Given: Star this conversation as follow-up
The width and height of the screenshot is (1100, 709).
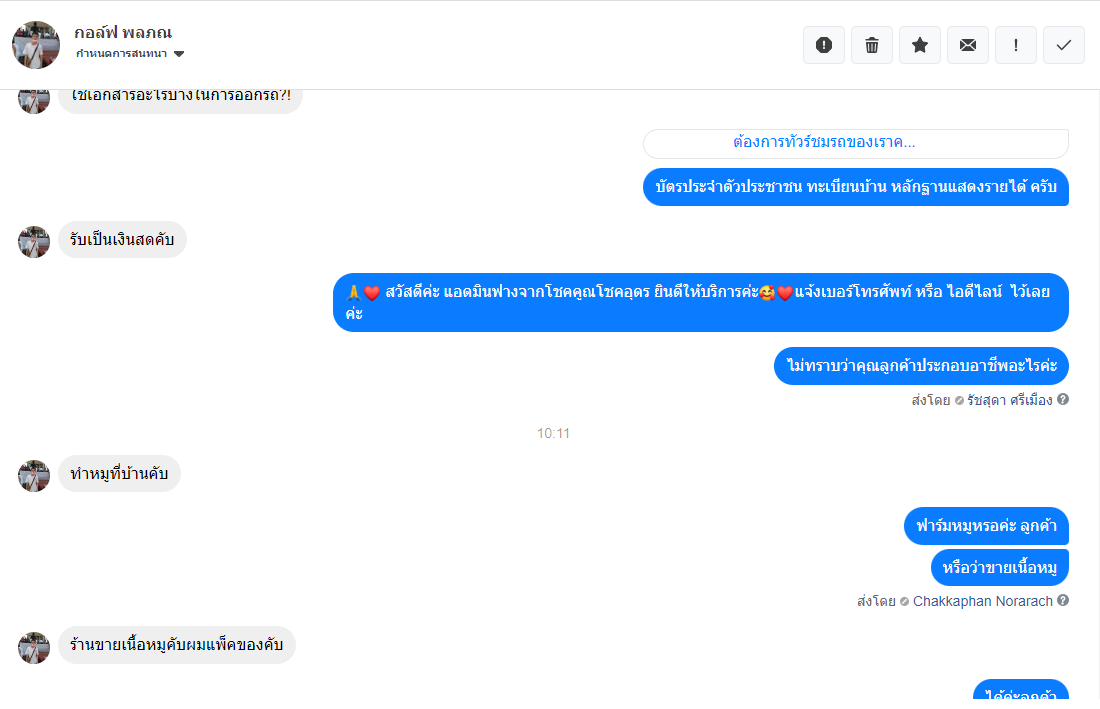Looking at the screenshot, I should [920, 46].
